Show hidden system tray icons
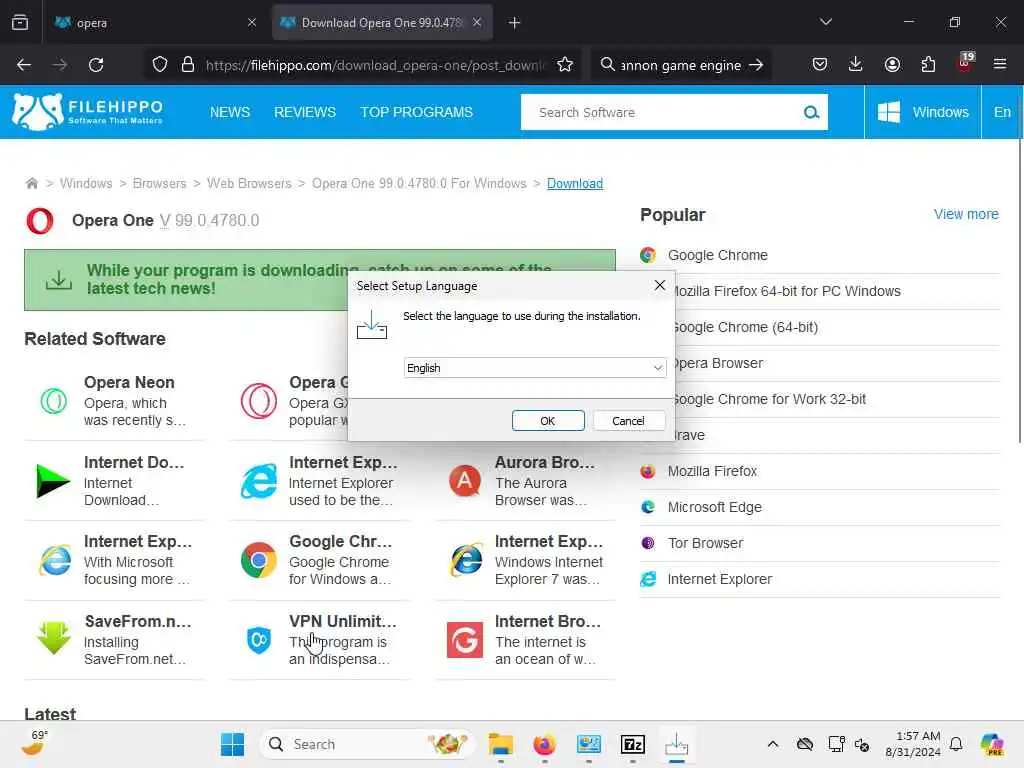 click(773, 744)
